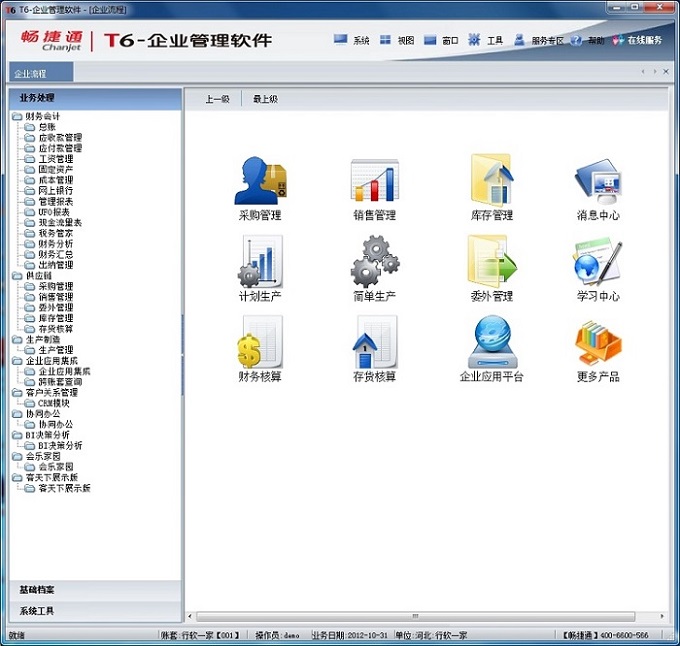The image size is (680, 646).
Task: Open the 采购管理 purchasing module icon
Action: [x=259, y=181]
